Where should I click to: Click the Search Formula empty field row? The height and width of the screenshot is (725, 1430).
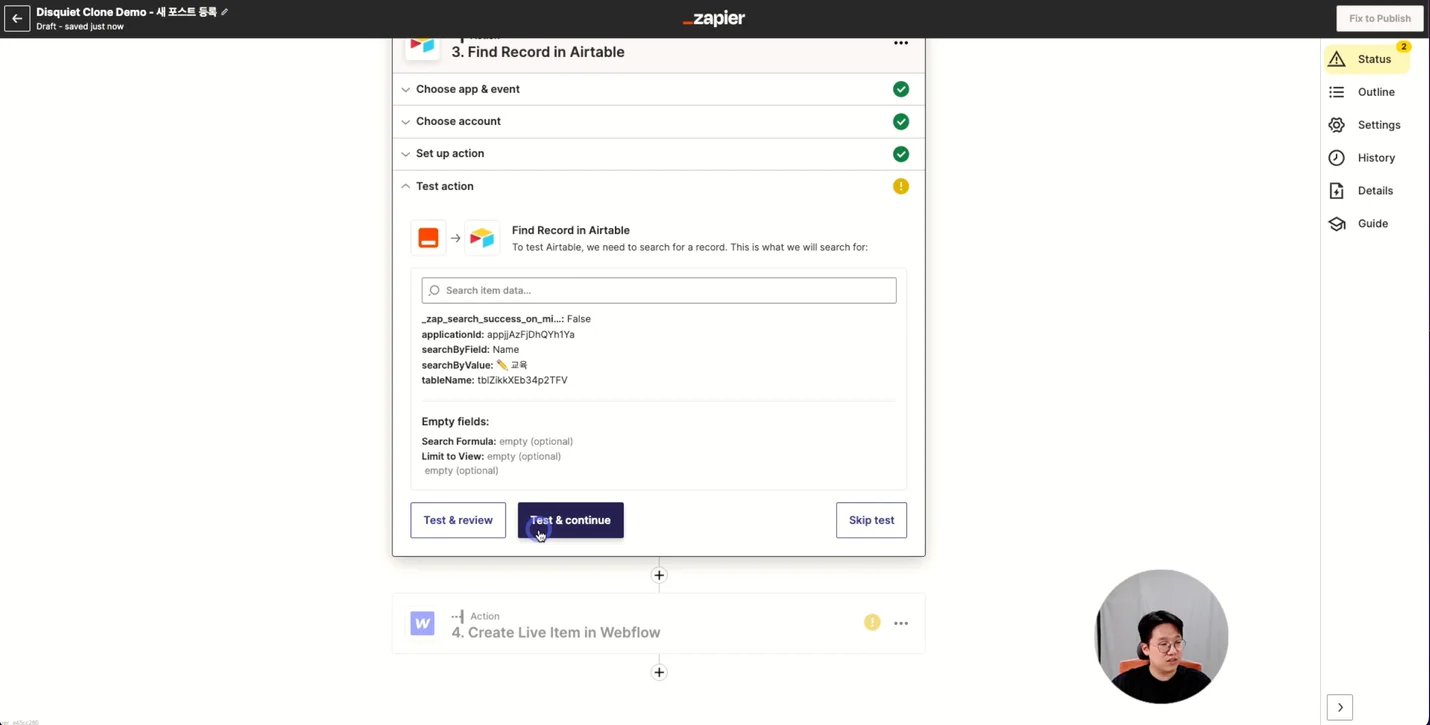pos(497,441)
